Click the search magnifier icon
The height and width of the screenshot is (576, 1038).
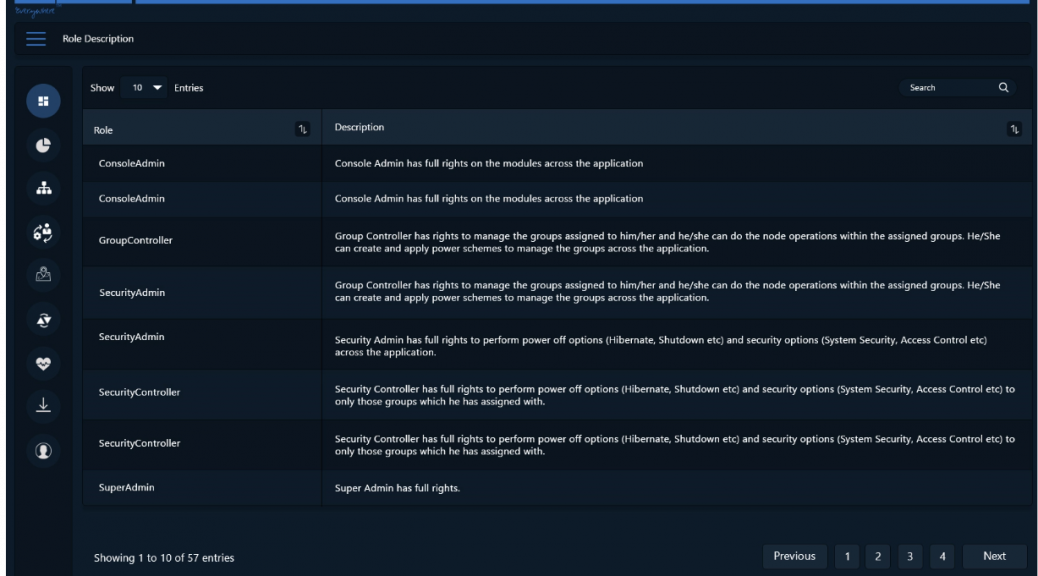(1004, 87)
